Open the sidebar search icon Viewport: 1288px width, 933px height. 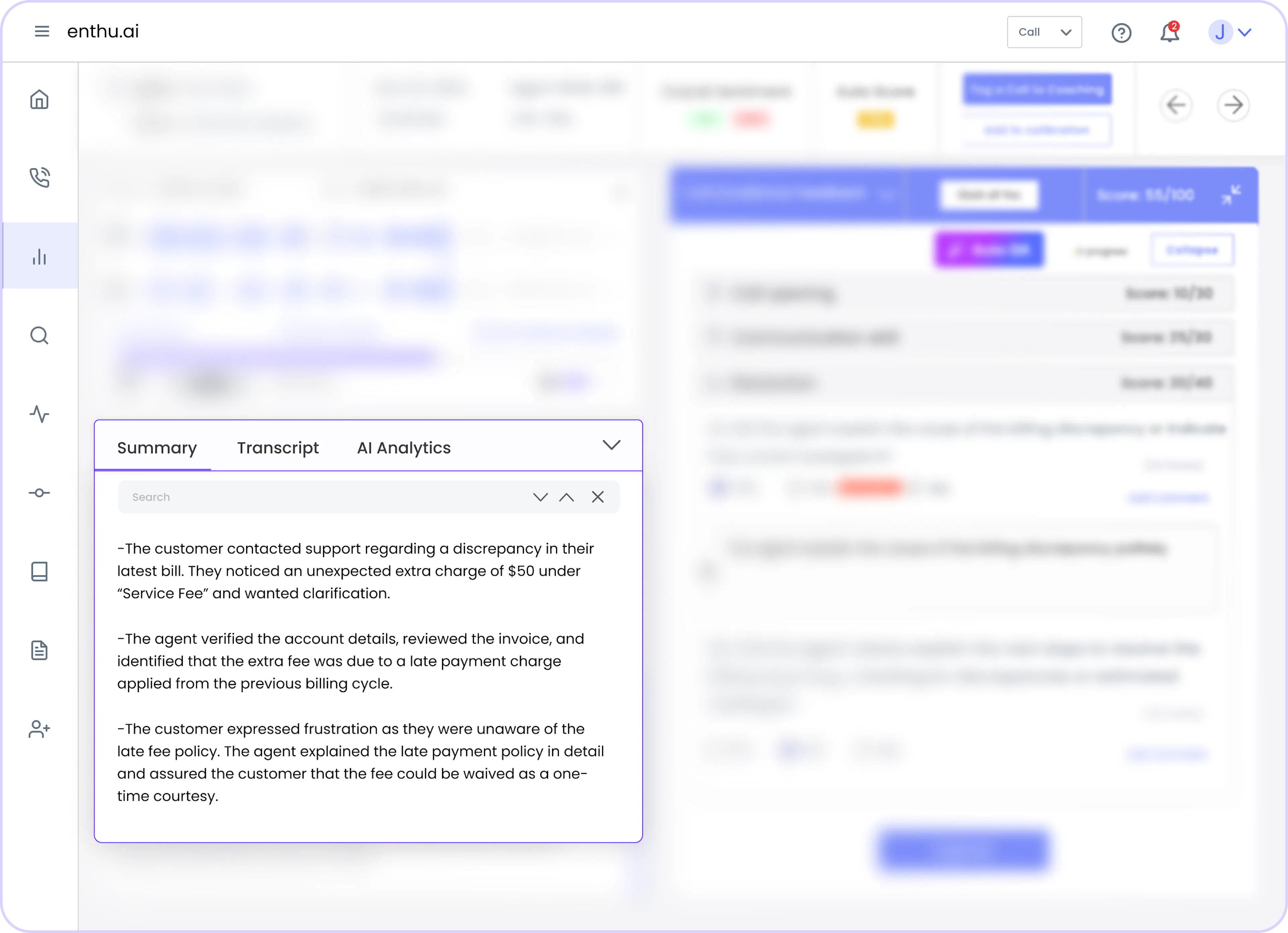pyautogui.click(x=39, y=335)
